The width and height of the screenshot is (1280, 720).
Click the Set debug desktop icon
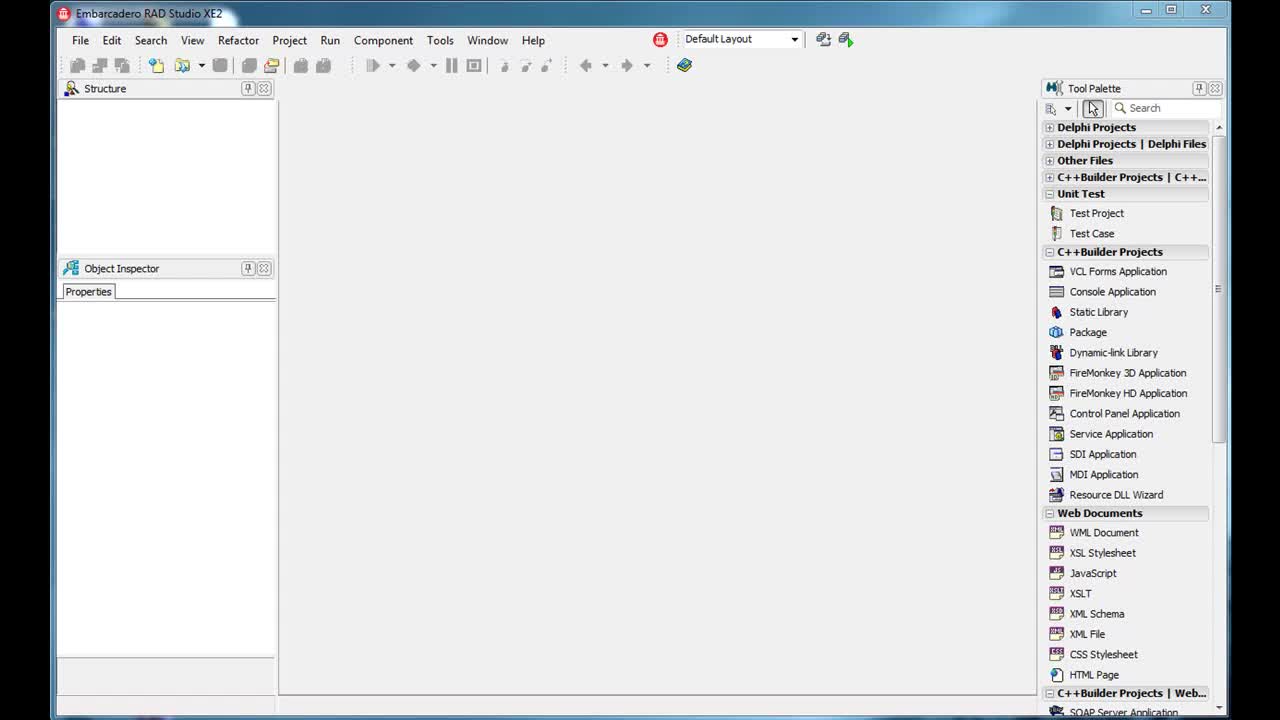coord(846,39)
